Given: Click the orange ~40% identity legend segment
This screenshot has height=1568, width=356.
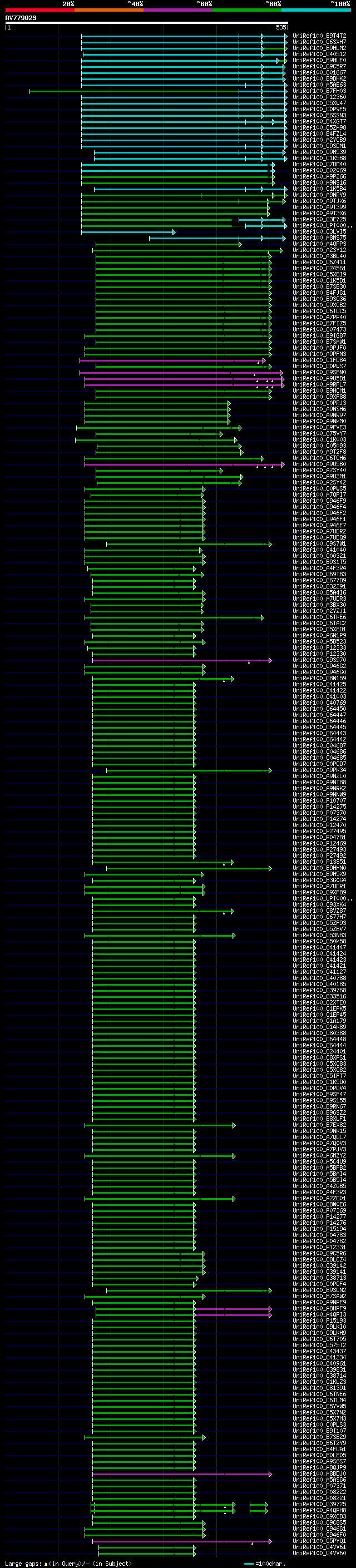Looking at the screenshot, I should point(109,10).
